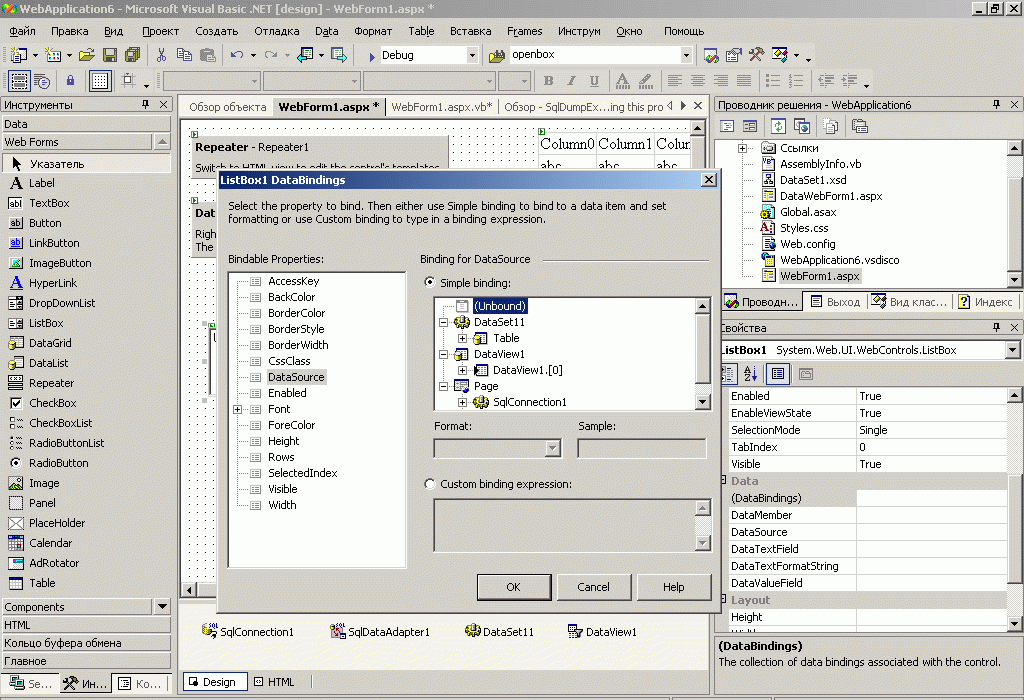Image resolution: width=1024 pixels, height=700 pixels.
Task: Click the Bold formatting icon
Action: 549,81
